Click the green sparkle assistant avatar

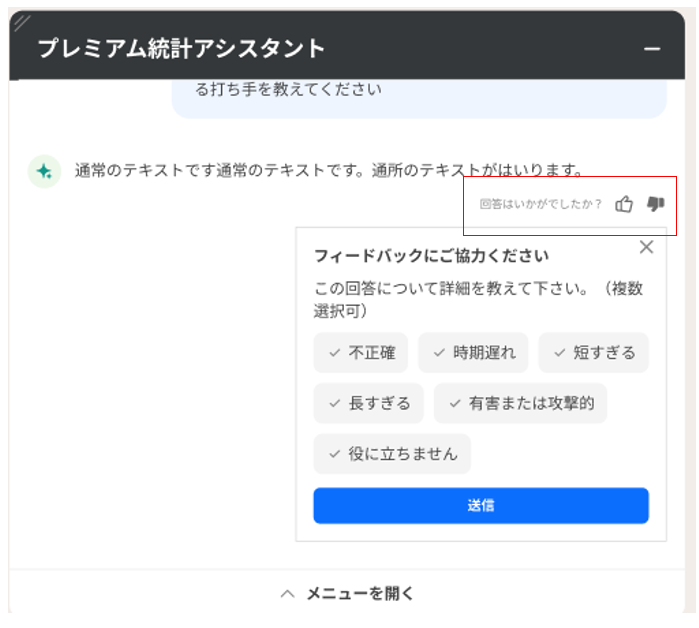(45, 172)
